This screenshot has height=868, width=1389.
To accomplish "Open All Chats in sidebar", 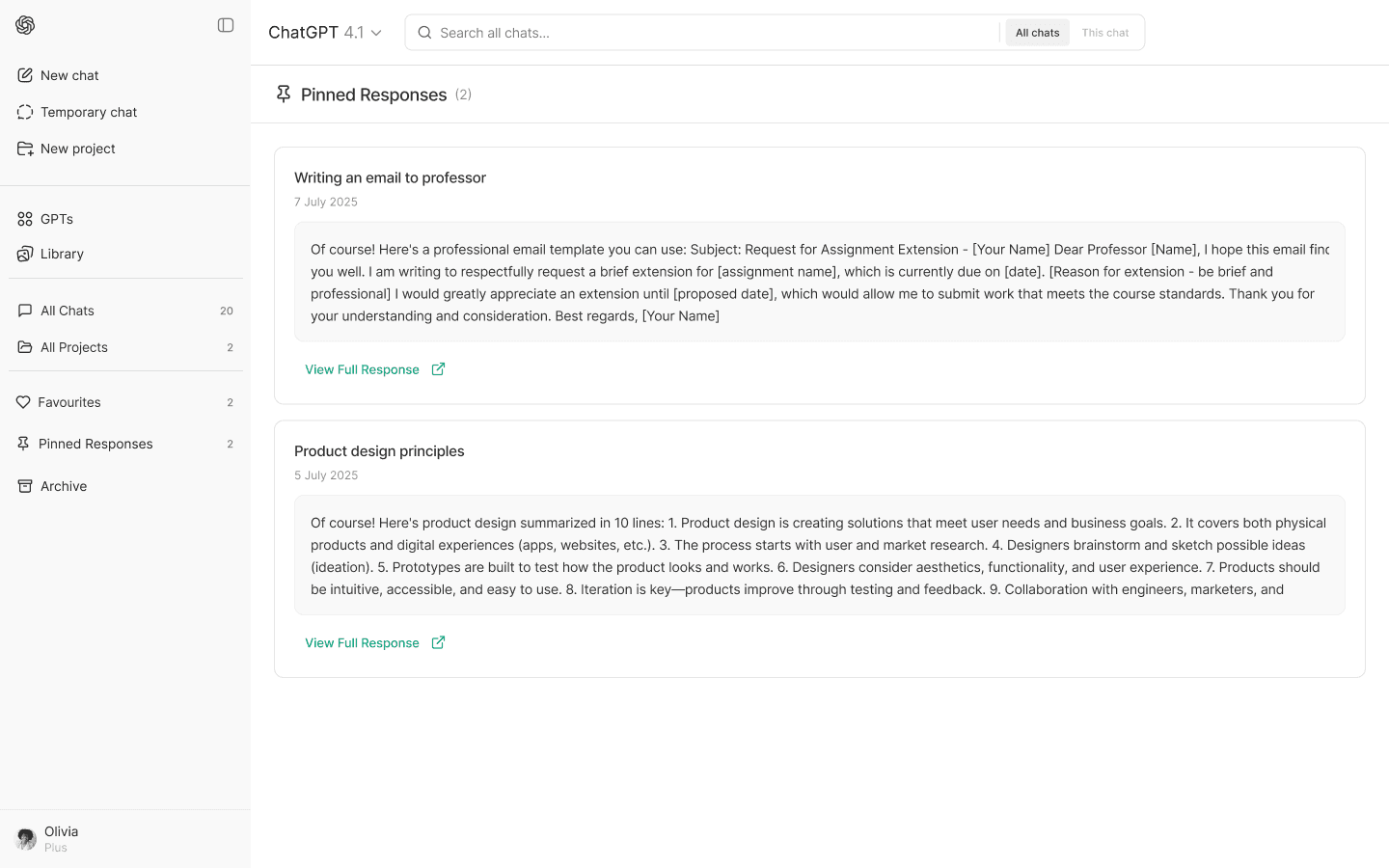I will click(125, 311).
